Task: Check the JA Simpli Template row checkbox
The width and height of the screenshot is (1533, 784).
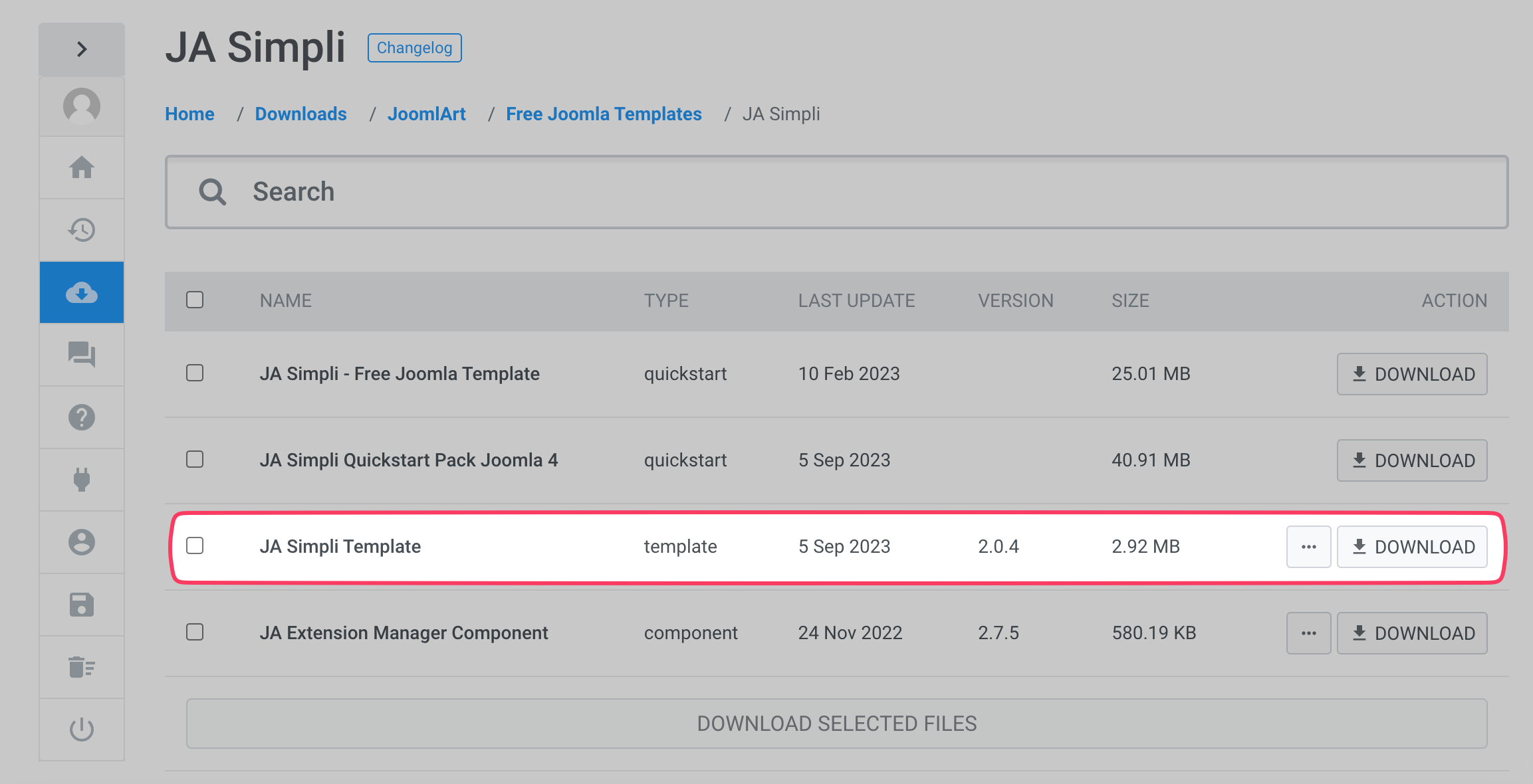Action: click(195, 546)
